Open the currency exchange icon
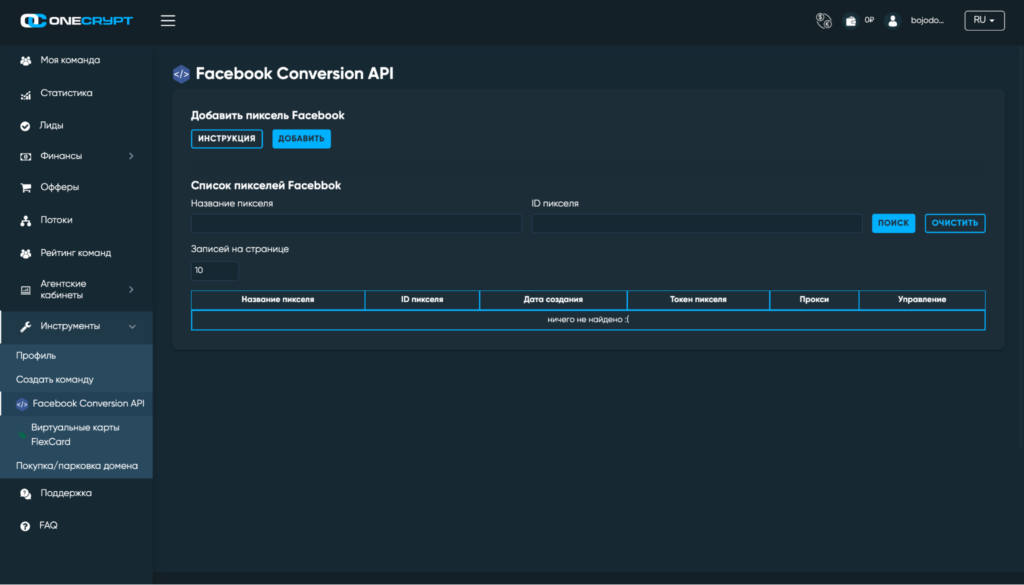Screen dimensions: 1024x585 pyautogui.click(x=824, y=21)
